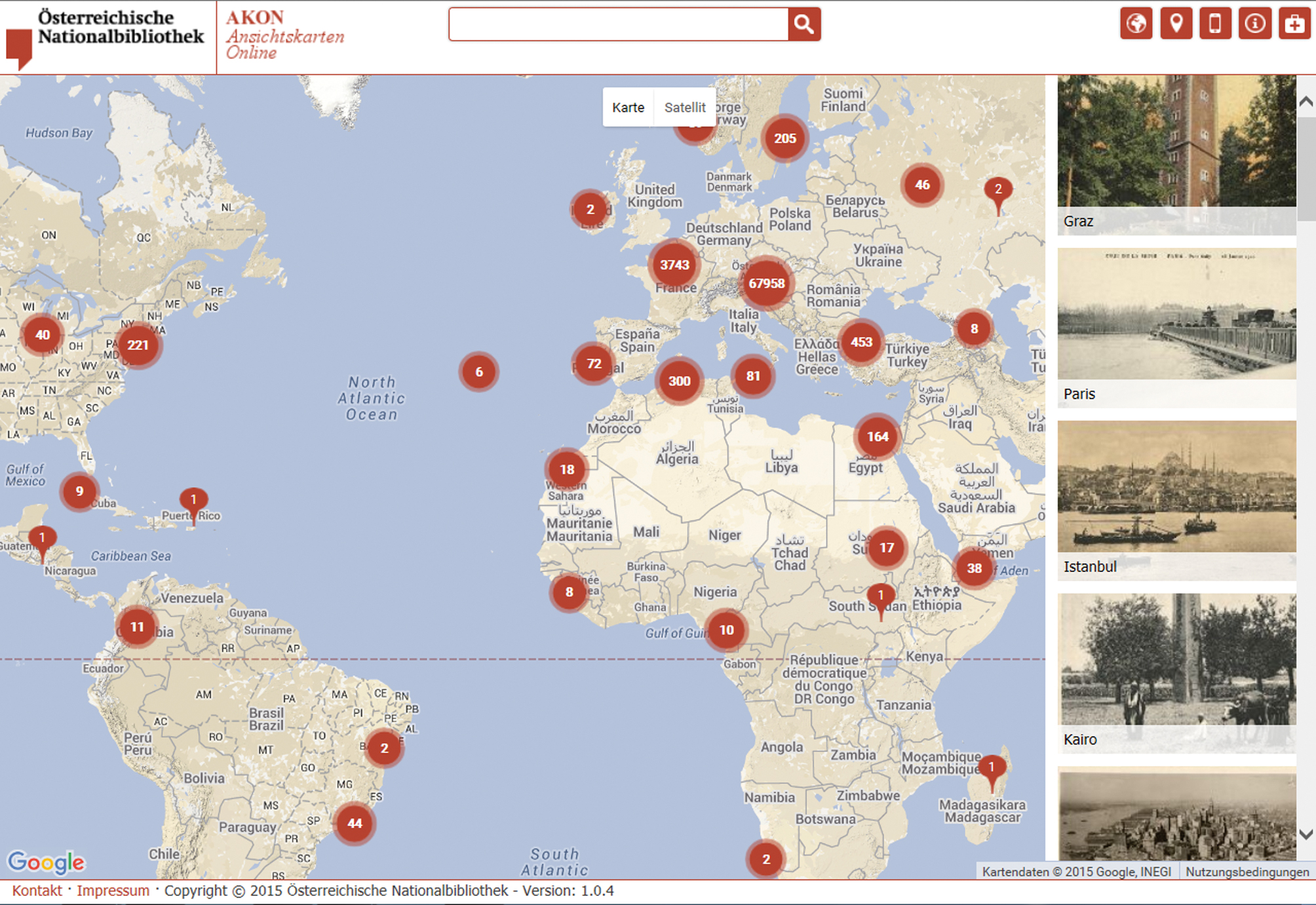Click the globe icon in the header
The image size is (1316, 905).
(x=1136, y=24)
